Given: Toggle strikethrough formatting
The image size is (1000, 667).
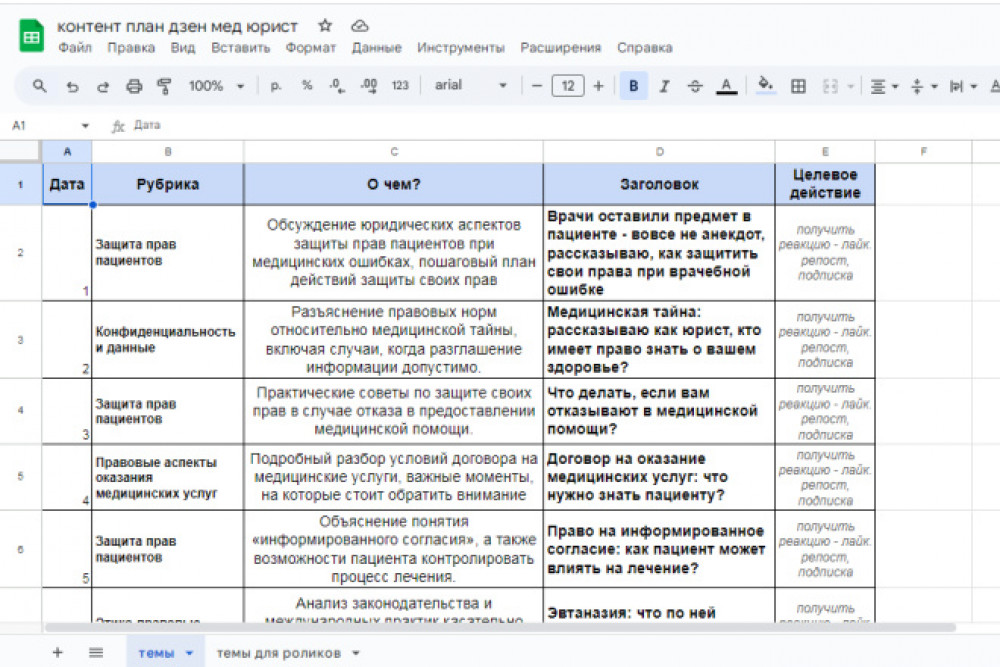Looking at the screenshot, I should pyautogui.click(x=695, y=86).
